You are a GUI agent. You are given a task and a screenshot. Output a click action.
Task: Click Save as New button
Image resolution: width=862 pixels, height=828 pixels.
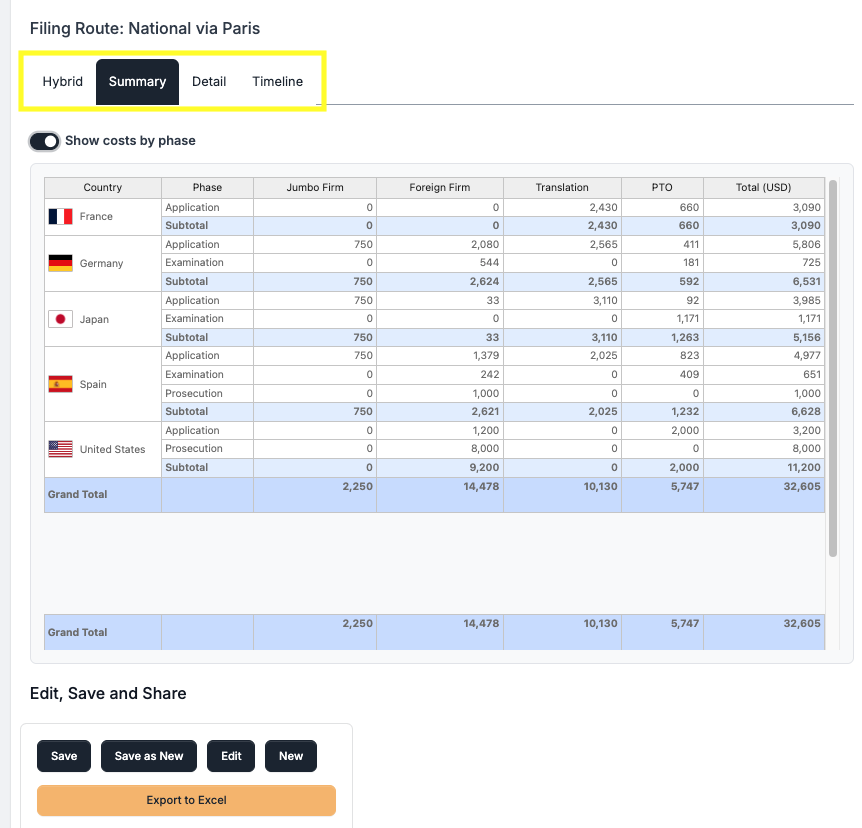tap(149, 756)
